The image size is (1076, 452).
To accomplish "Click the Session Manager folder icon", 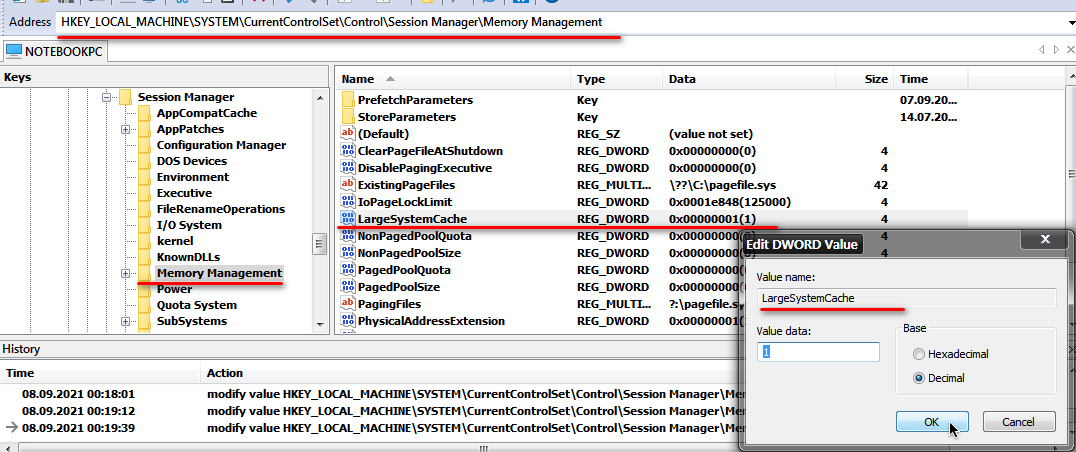I will (125, 97).
